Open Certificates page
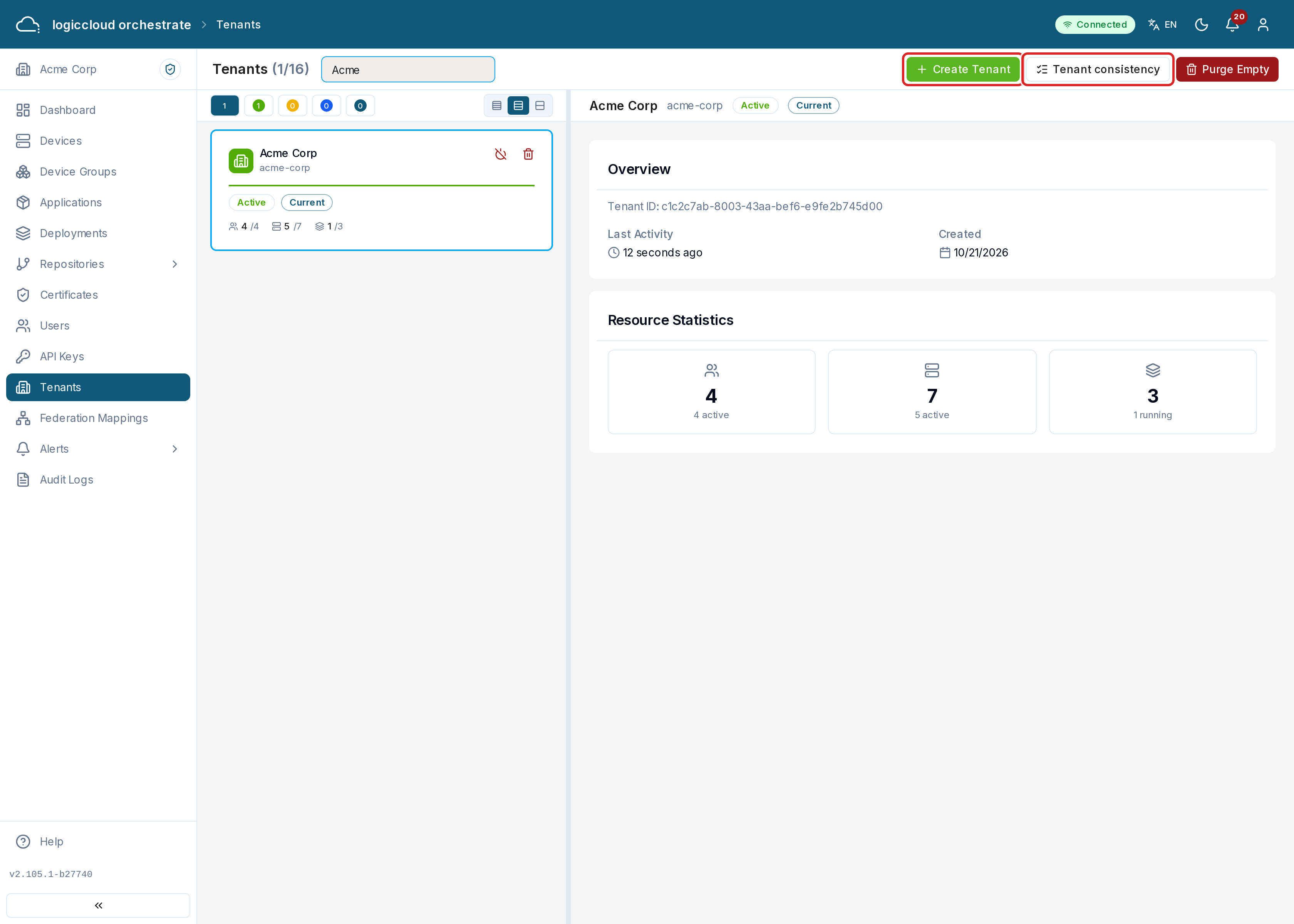 click(x=98, y=295)
